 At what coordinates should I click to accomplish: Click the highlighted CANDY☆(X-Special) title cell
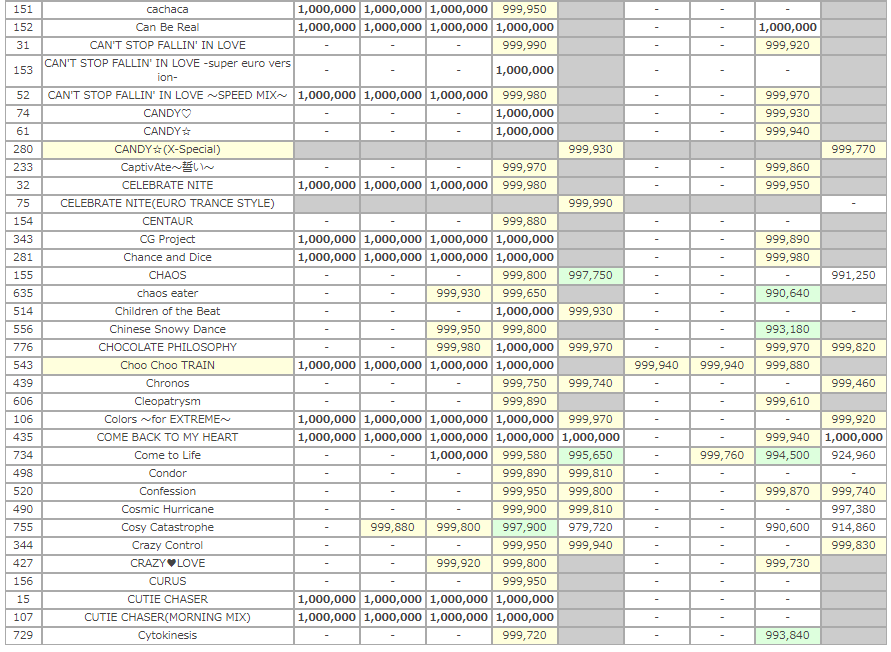(x=168, y=149)
